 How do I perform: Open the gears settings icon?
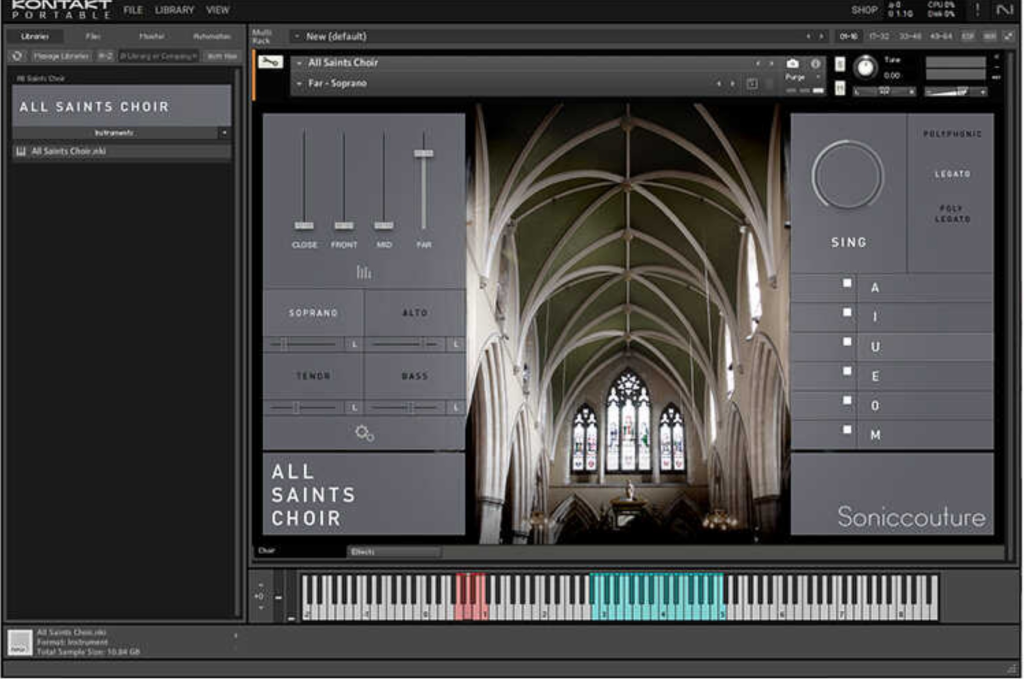364,433
